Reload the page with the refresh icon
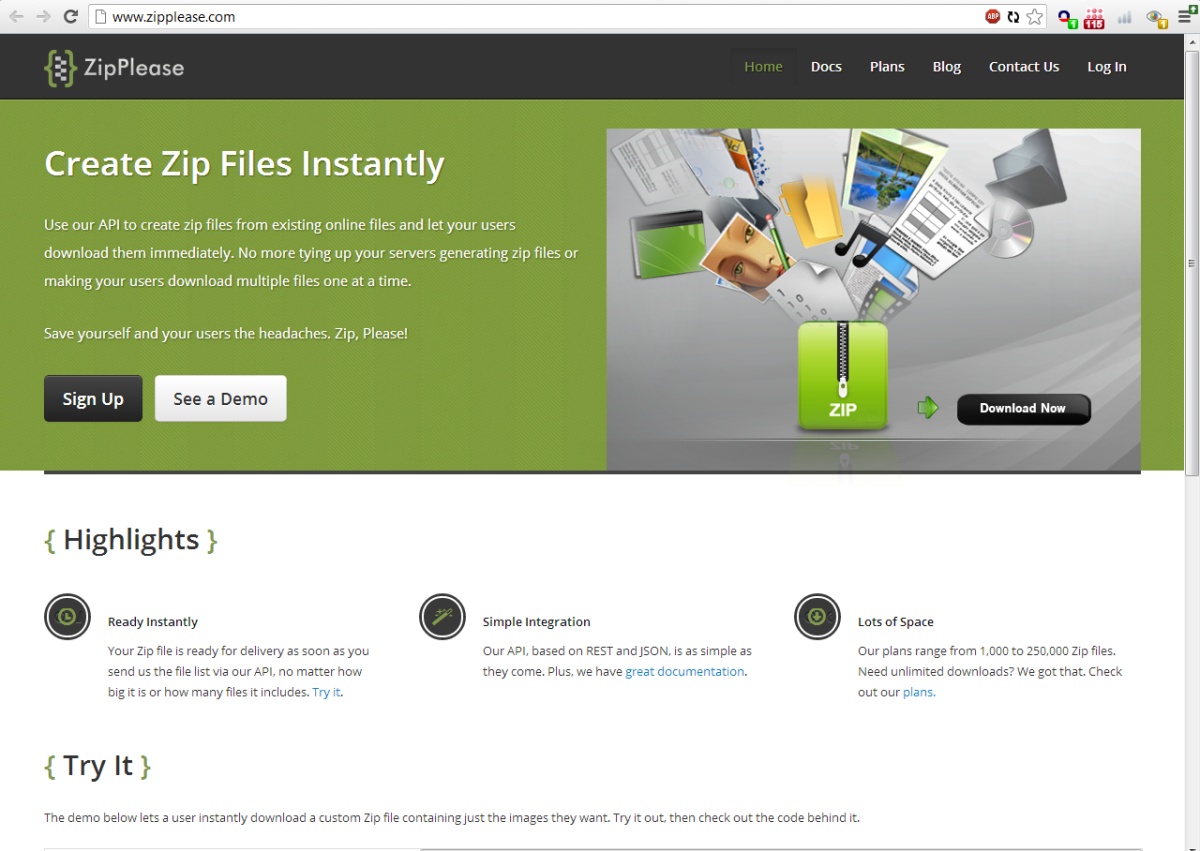1200x851 pixels. [x=71, y=16]
